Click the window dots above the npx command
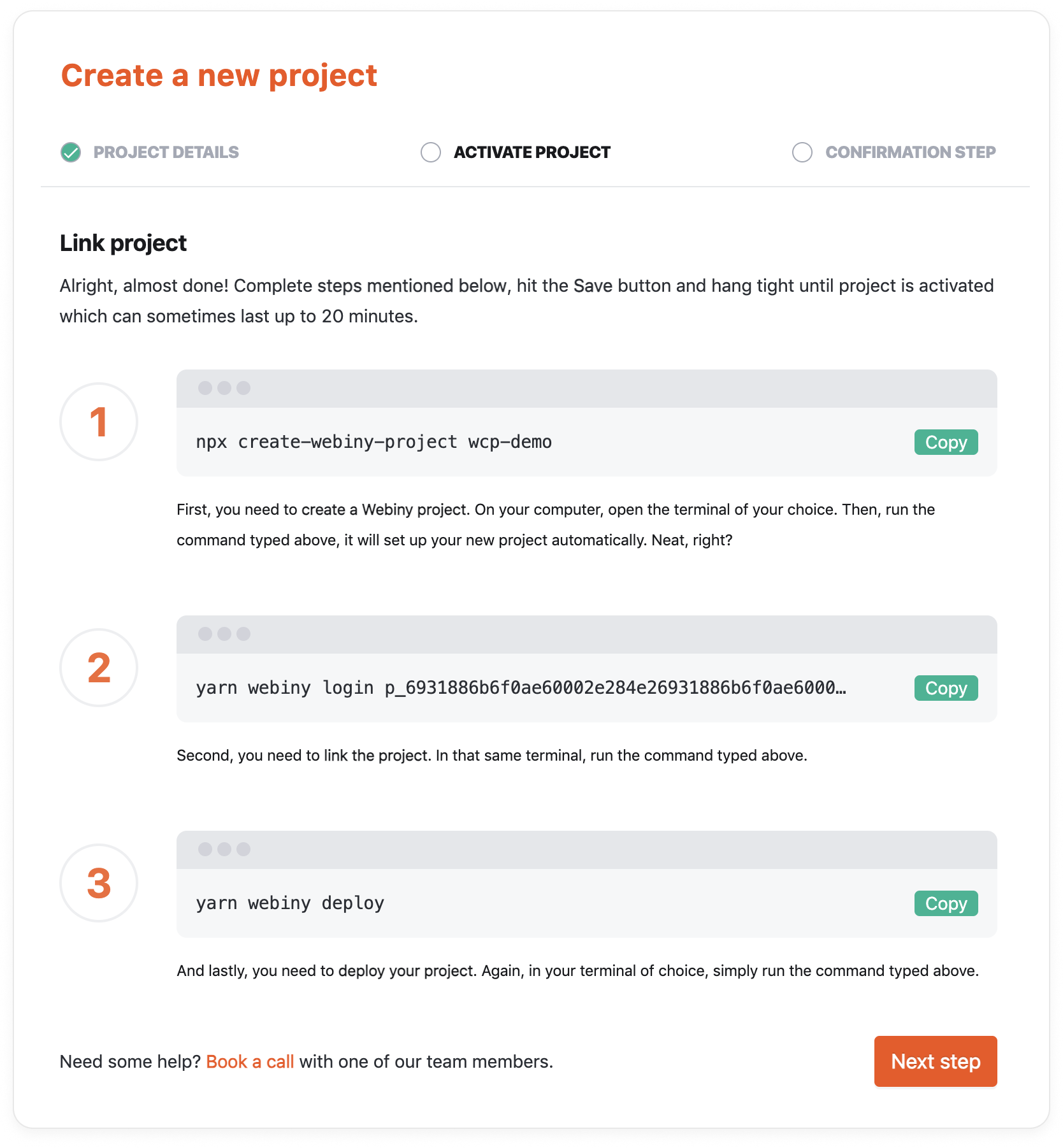 (224, 386)
